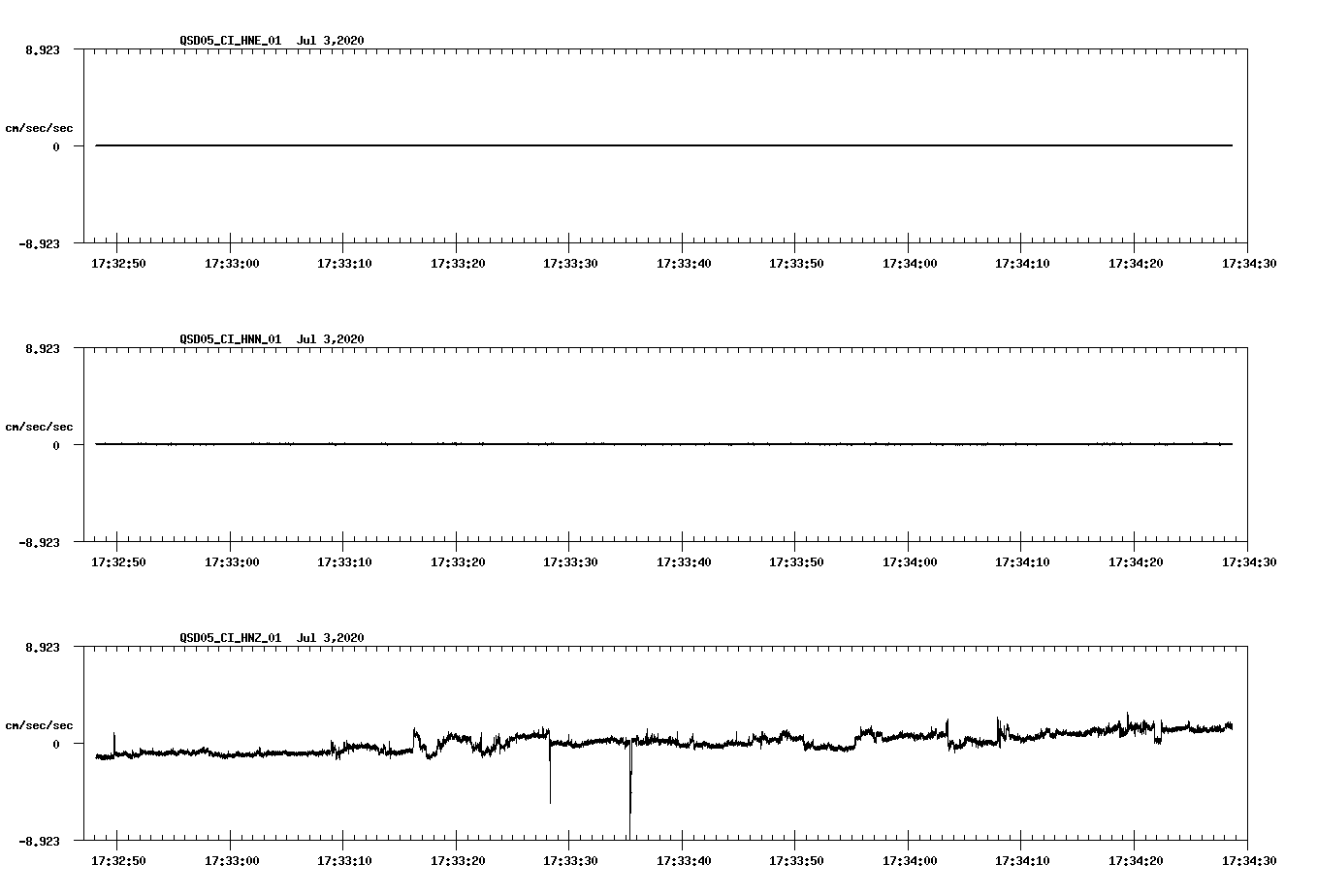Click 17:34:00 time label under HNE plot

910,263
